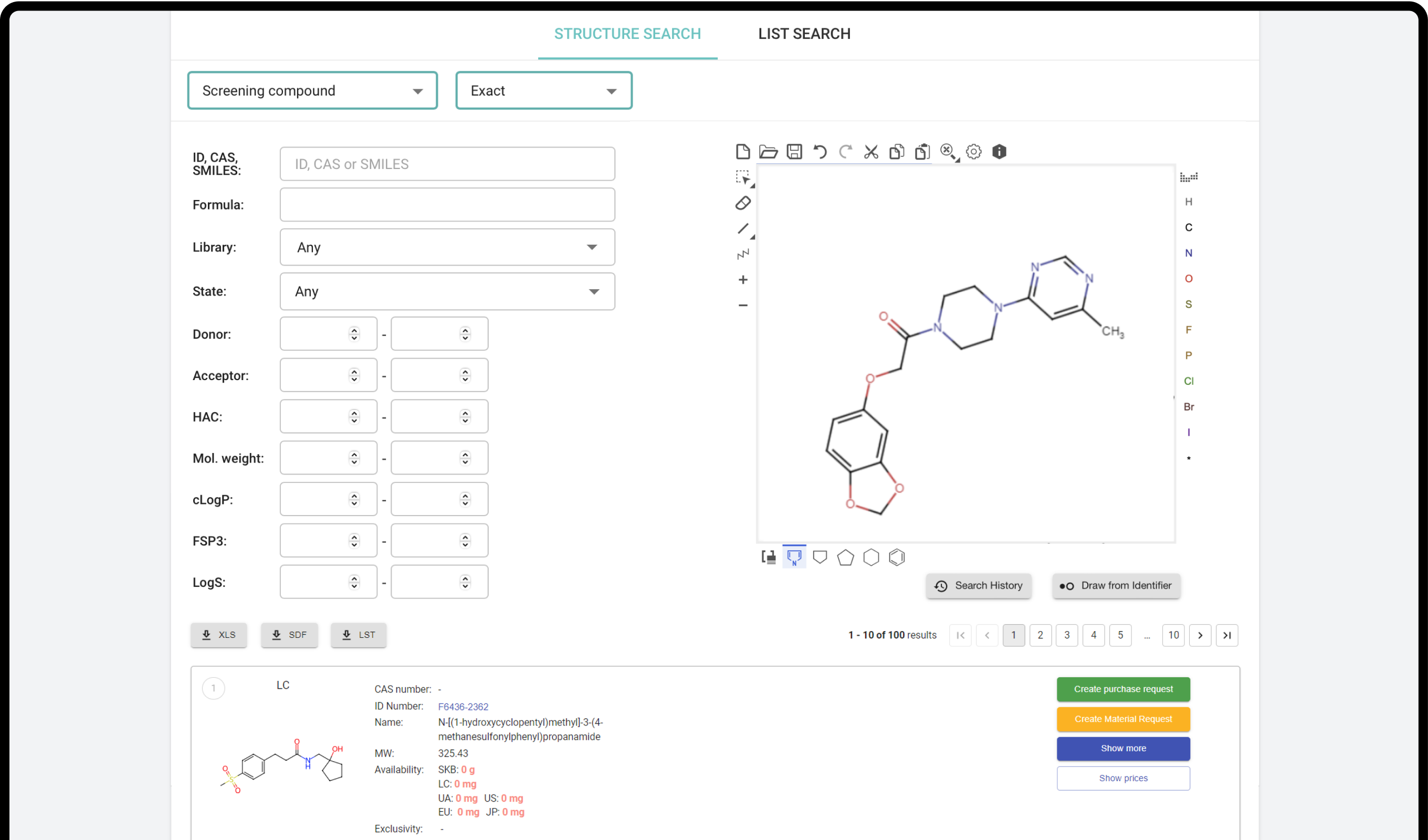Expand the Exact search type dropdown
The height and width of the screenshot is (840, 1428).
(543, 91)
